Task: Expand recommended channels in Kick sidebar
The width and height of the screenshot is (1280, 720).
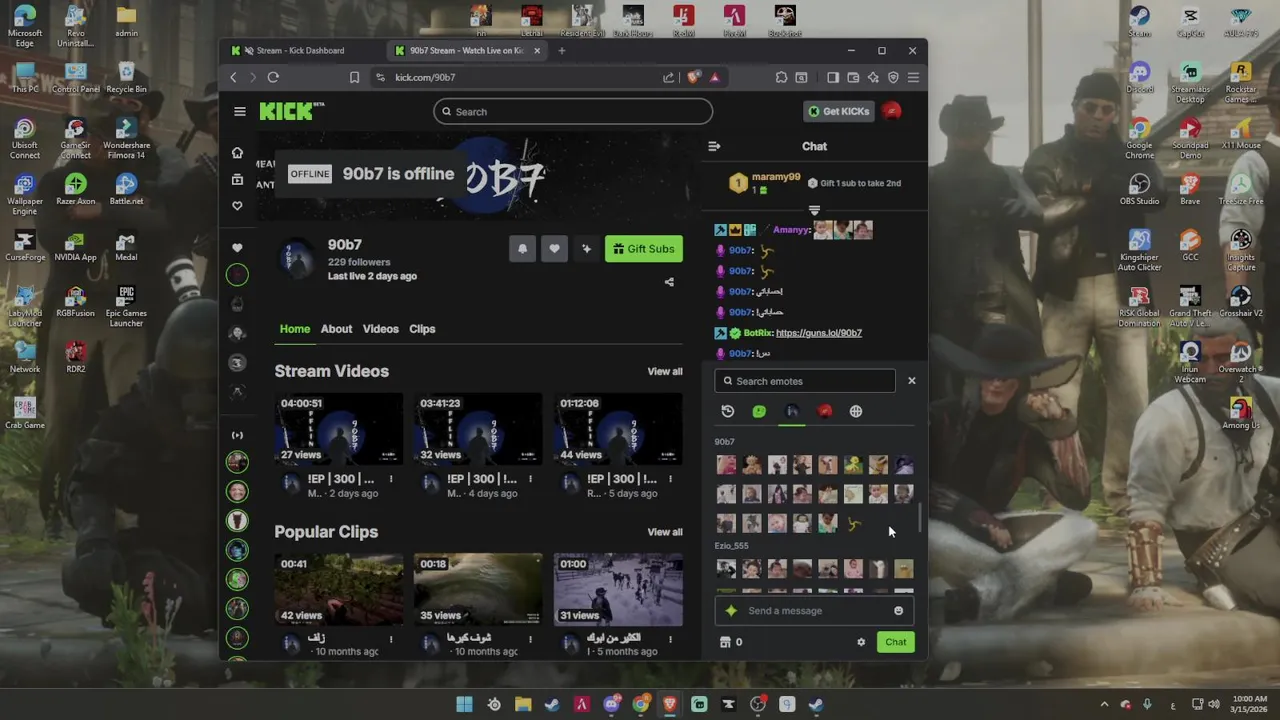Action: pos(237,435)
